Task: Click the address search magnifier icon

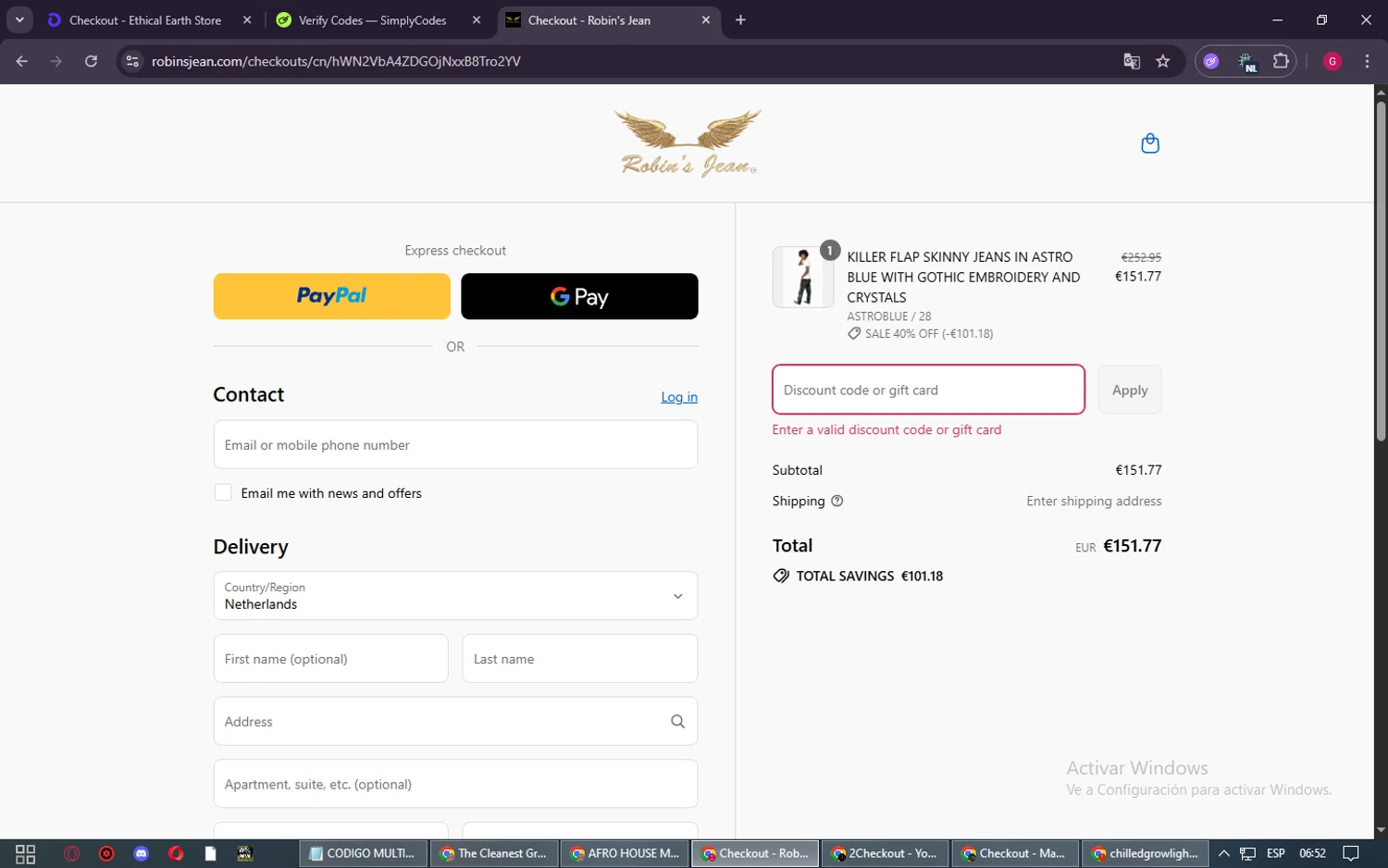Action: pyautogui.click(x=677, y=722)
